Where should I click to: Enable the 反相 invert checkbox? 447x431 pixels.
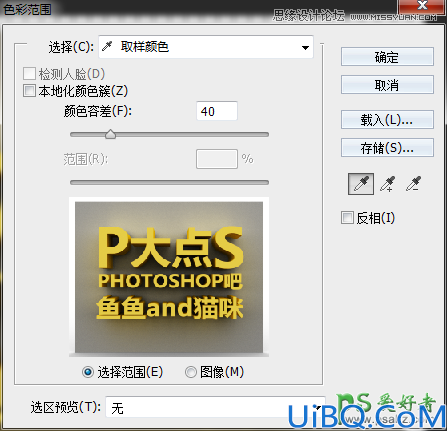(x=347, y=218)
